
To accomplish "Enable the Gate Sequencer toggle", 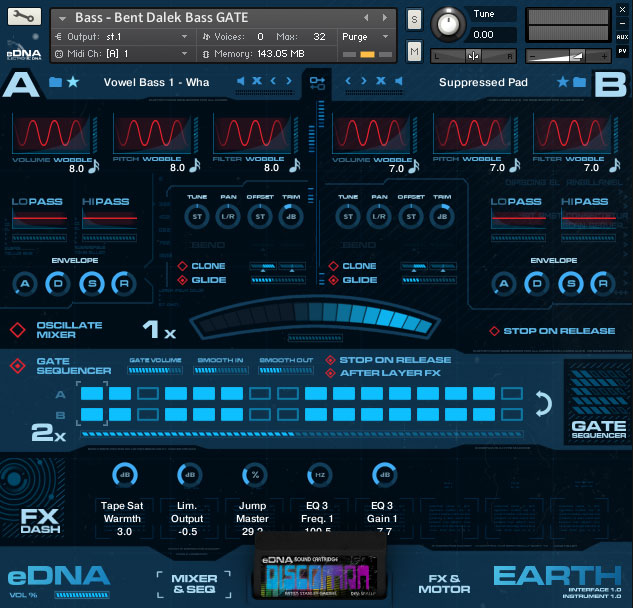I will click(x=17, y=366).
